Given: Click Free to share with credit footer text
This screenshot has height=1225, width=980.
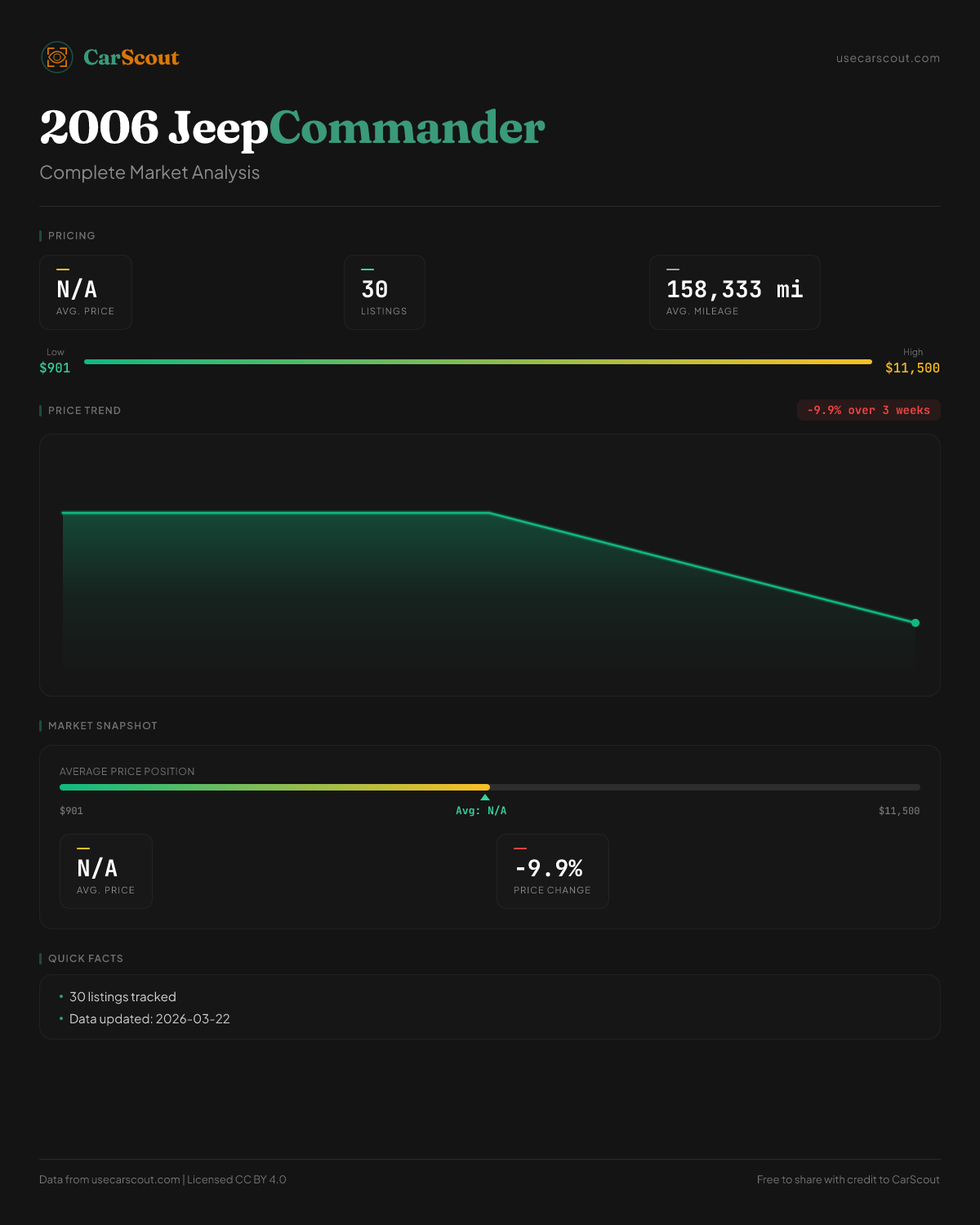Looking at the screenshot, I should click(848, 1179).
